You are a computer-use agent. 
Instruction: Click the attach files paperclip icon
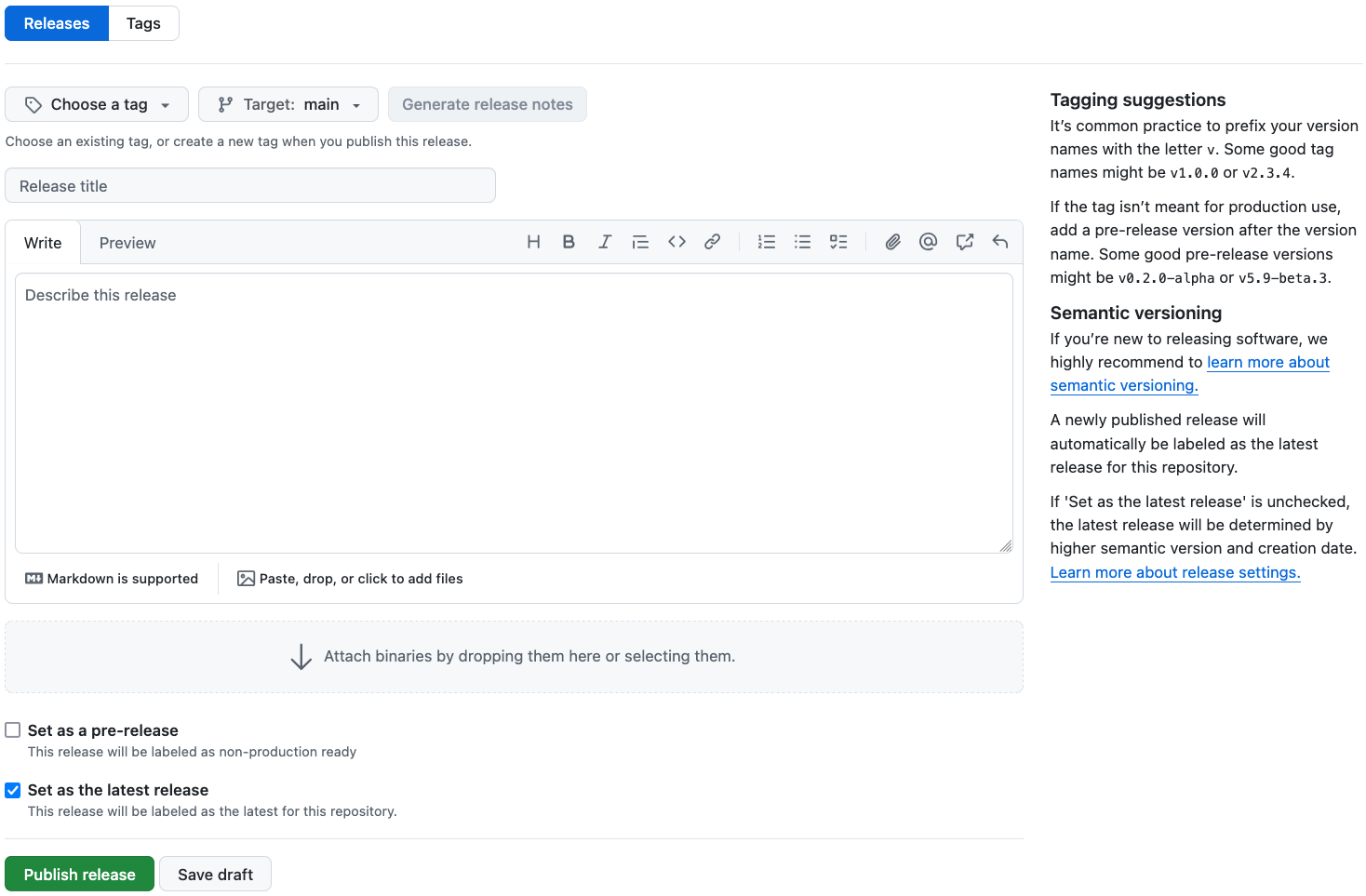[892, 242]
